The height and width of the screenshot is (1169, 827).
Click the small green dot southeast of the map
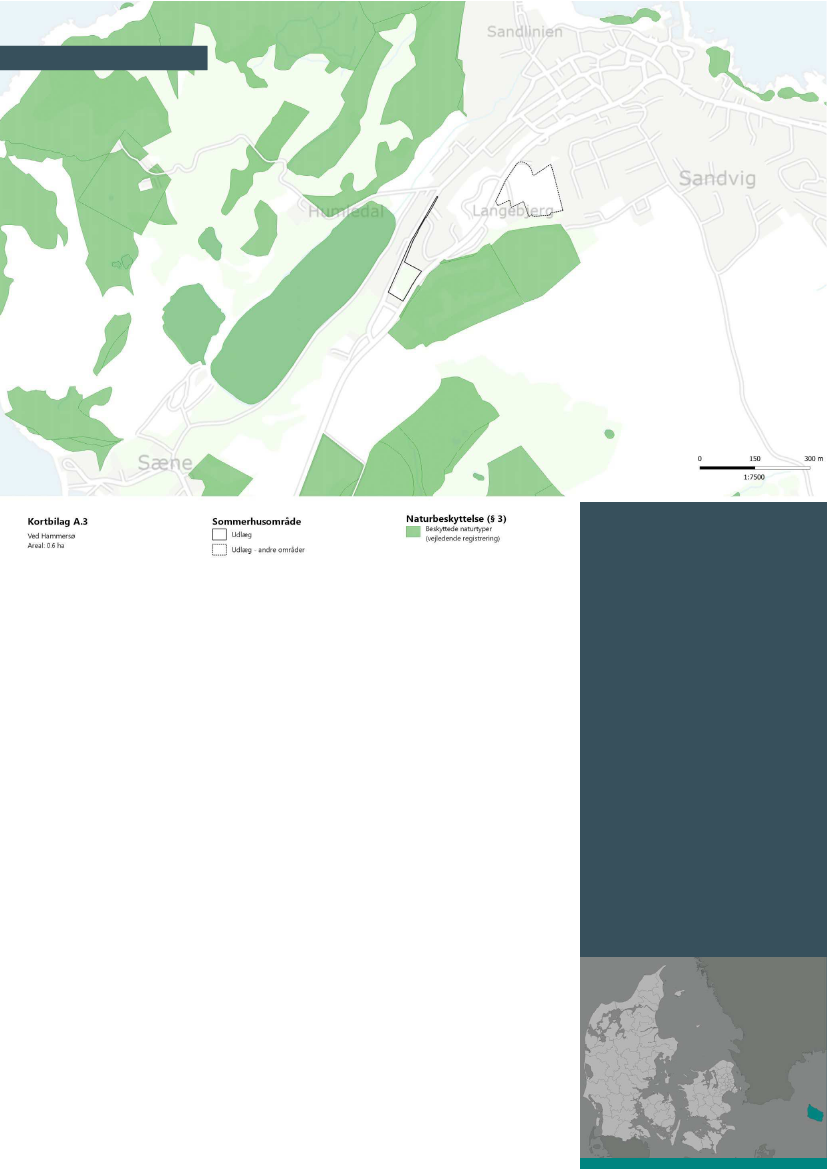coord(609,433)
